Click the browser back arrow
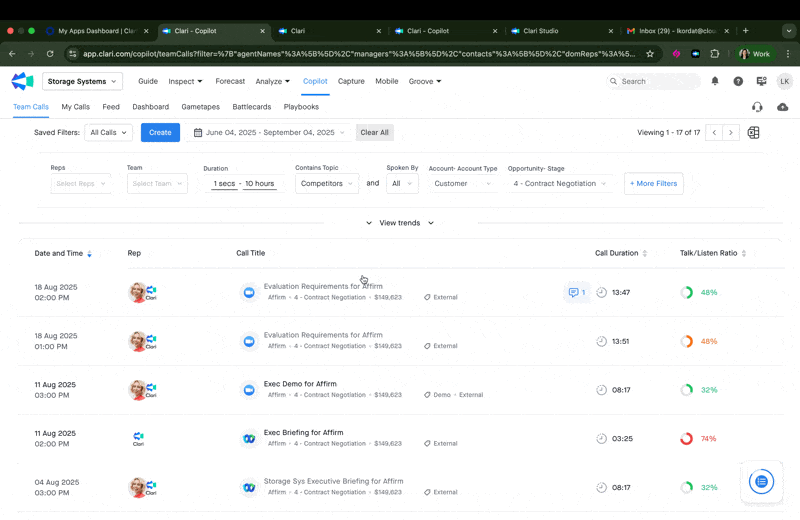This screenshot has width=800, height=520. pos(12,54)
